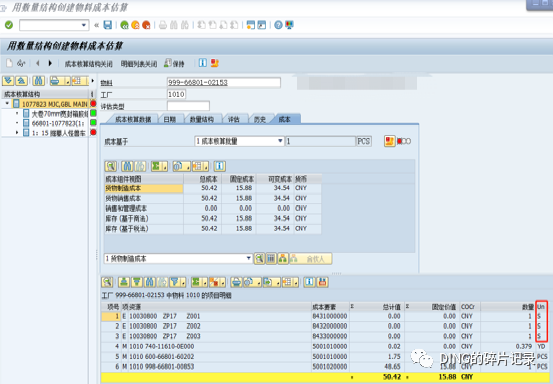Click the 合伙人 button
Viewport: 553px width, 384px height.
310,259
